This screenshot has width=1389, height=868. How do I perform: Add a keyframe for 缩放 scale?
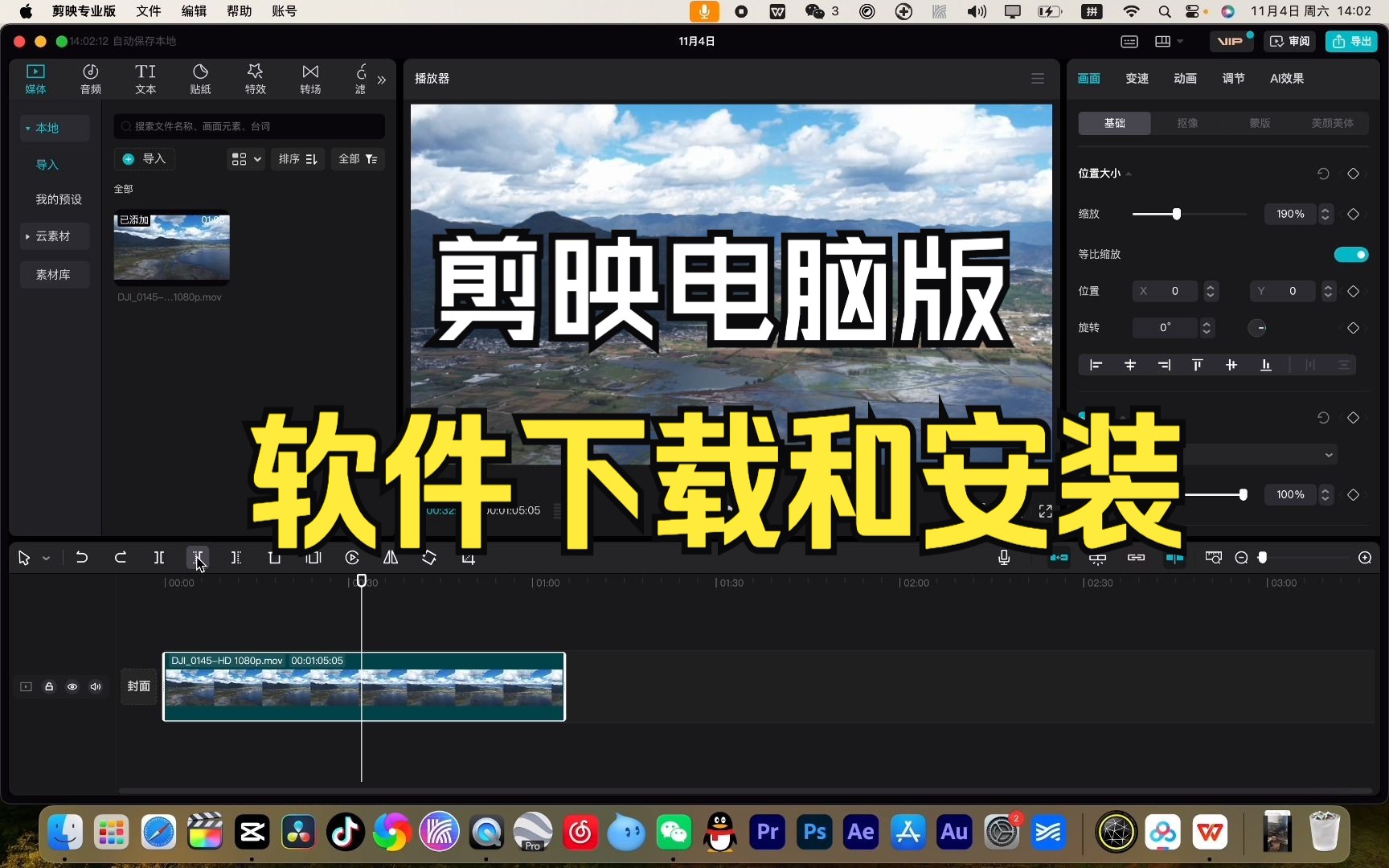[1354, 214]
